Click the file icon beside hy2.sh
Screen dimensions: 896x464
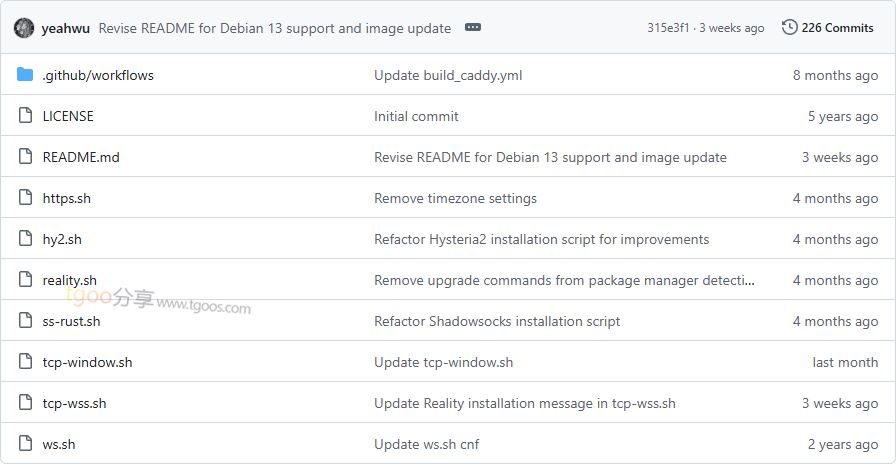[25, 239]
